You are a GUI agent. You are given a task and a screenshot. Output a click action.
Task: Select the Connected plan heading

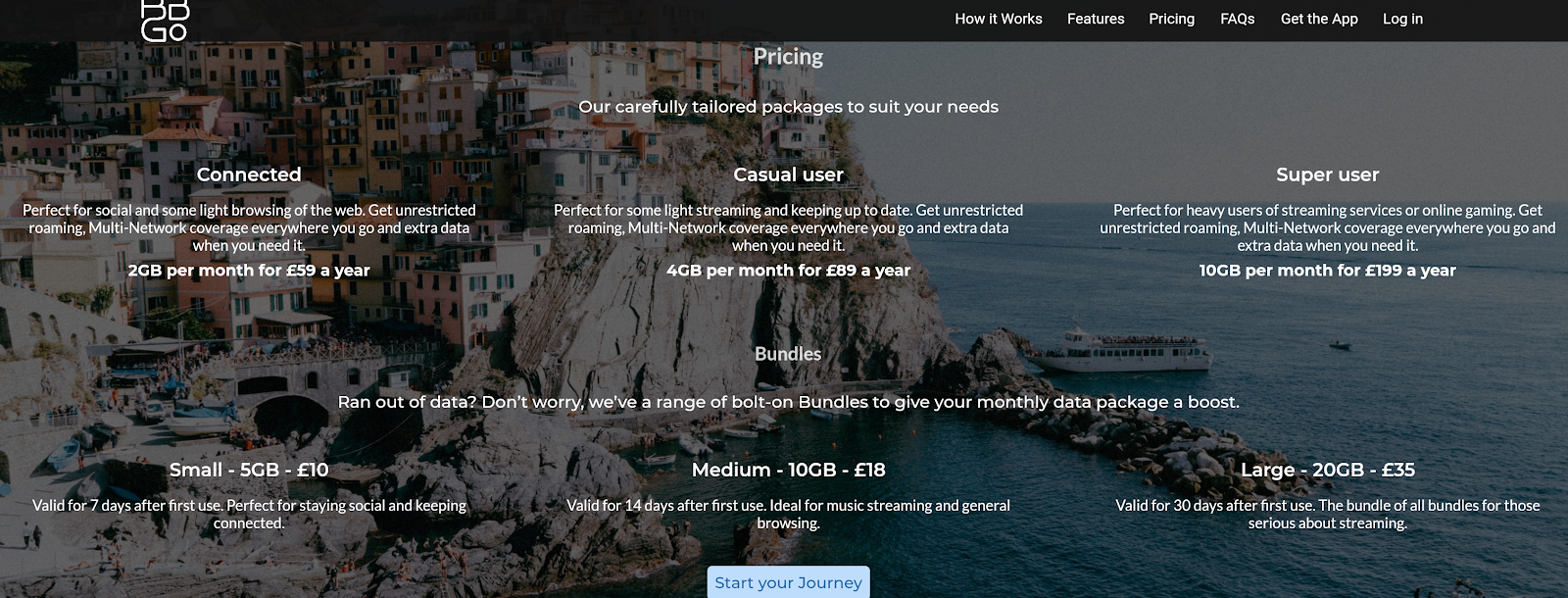tap(249, 174)
